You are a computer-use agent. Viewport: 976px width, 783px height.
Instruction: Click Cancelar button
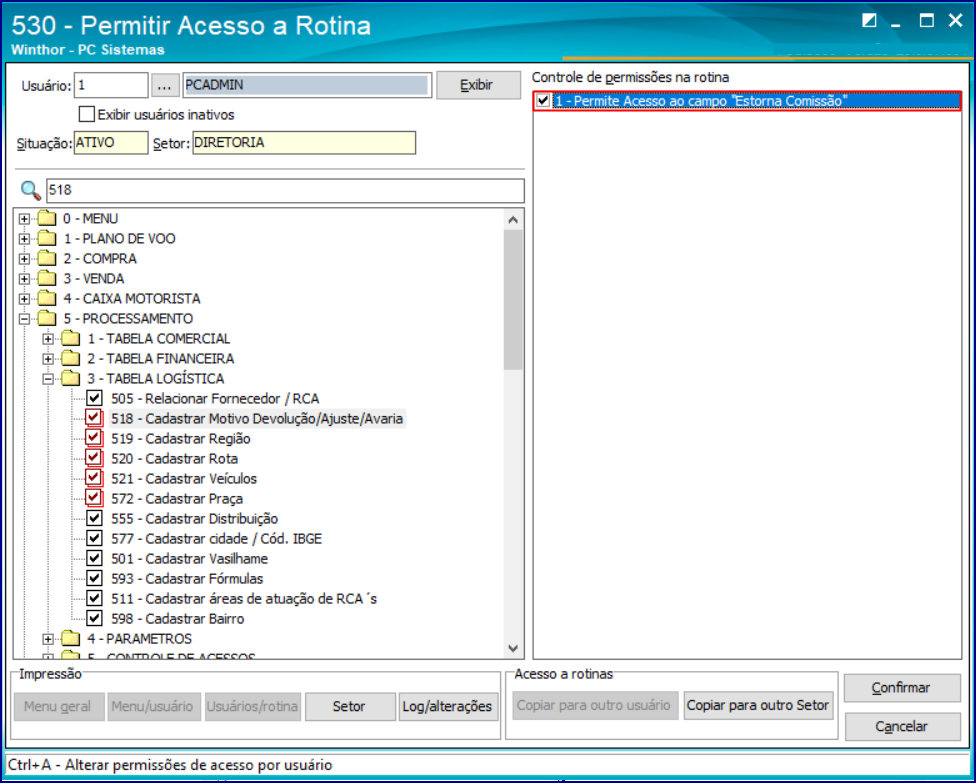point(902,726)
